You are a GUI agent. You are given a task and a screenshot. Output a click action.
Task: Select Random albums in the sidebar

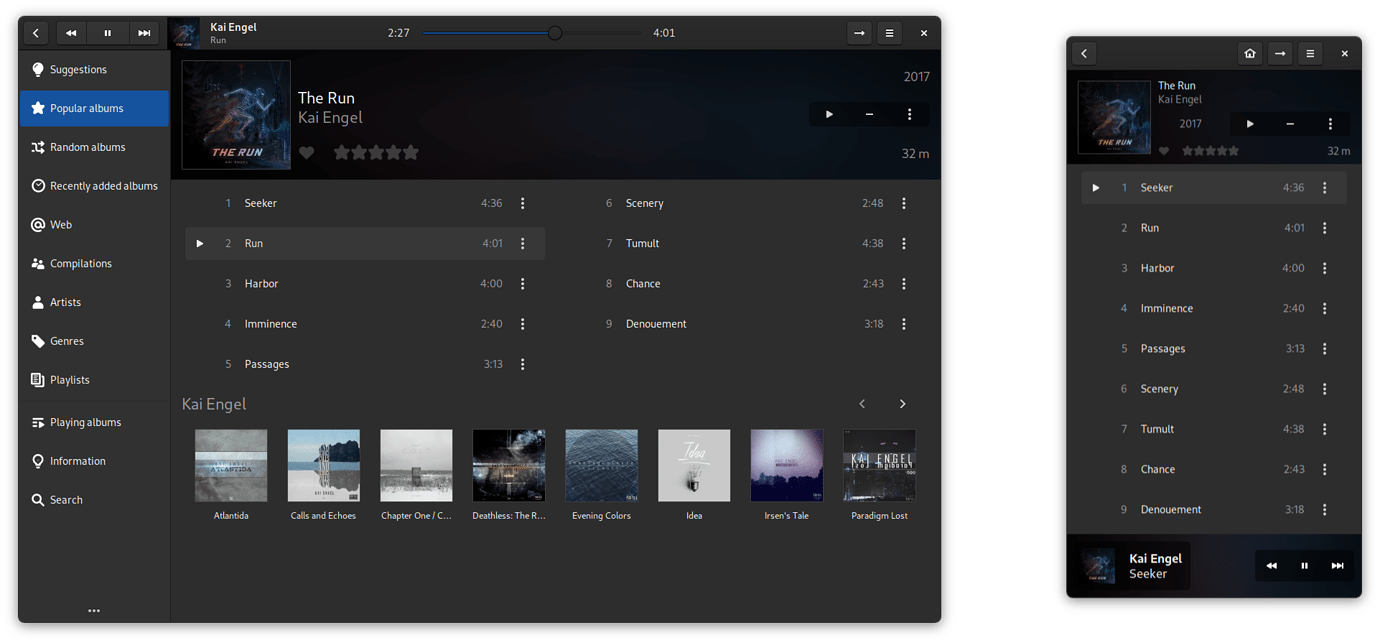tap(87, 147)
